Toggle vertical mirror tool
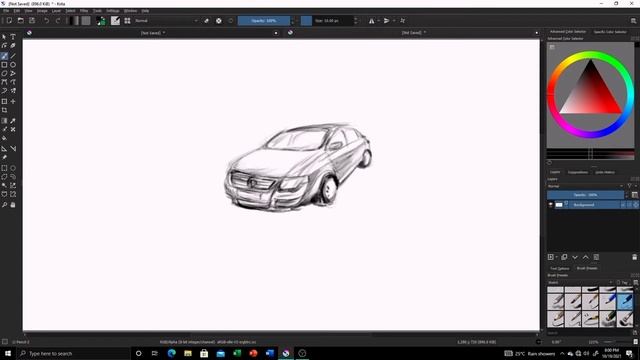The width and height of the screenshot is (640, 360). click(386, 21)
